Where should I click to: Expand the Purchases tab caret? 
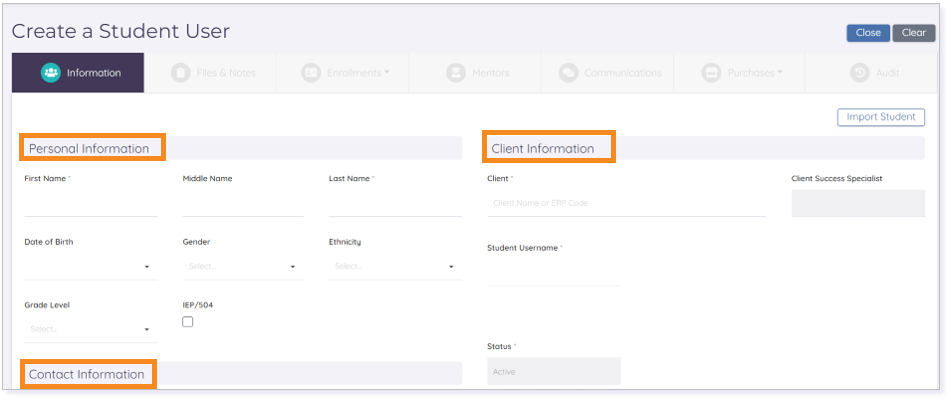tap(779, 73)
